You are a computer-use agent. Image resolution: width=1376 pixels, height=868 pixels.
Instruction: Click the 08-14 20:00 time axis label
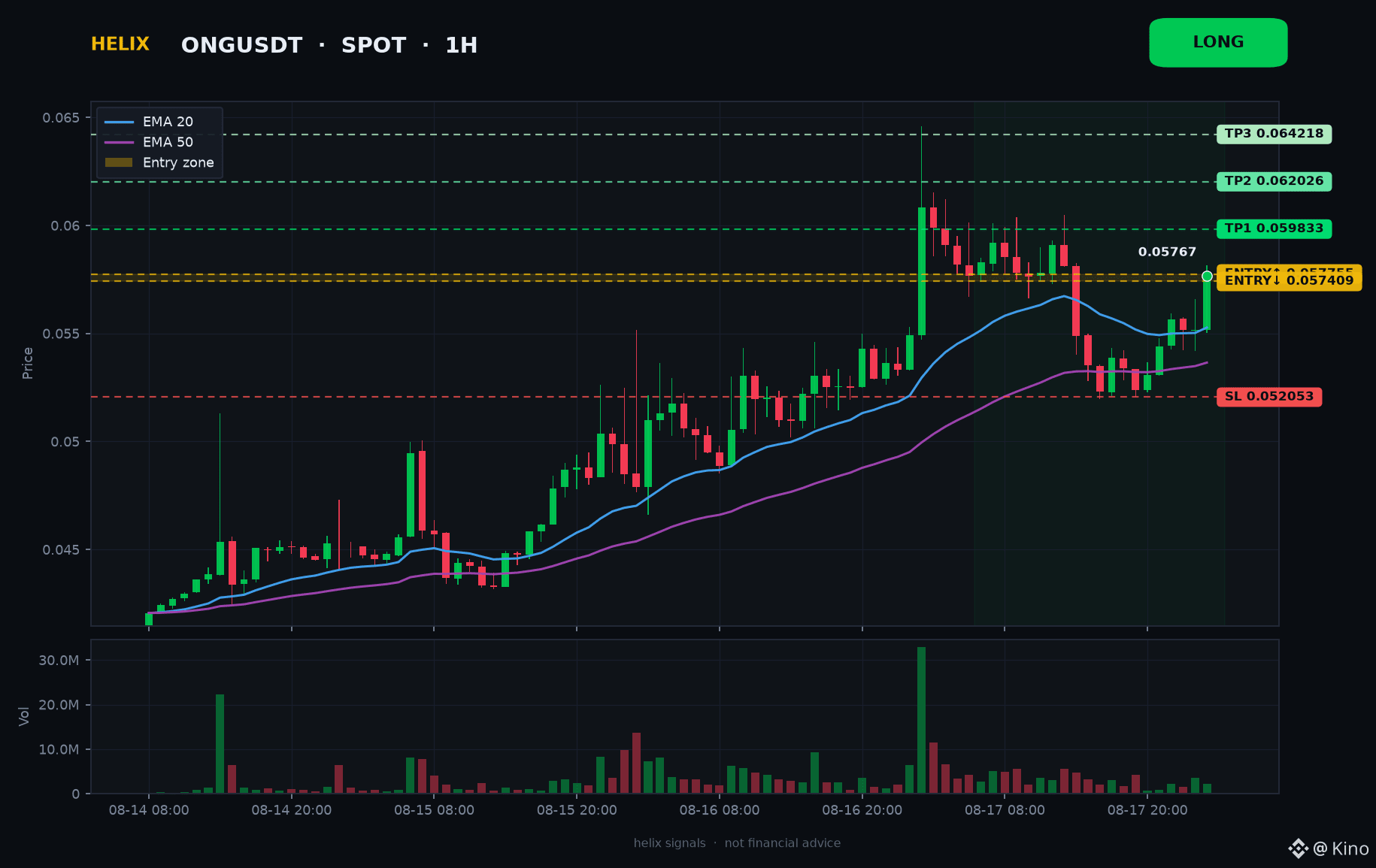(x=292, y=810)
